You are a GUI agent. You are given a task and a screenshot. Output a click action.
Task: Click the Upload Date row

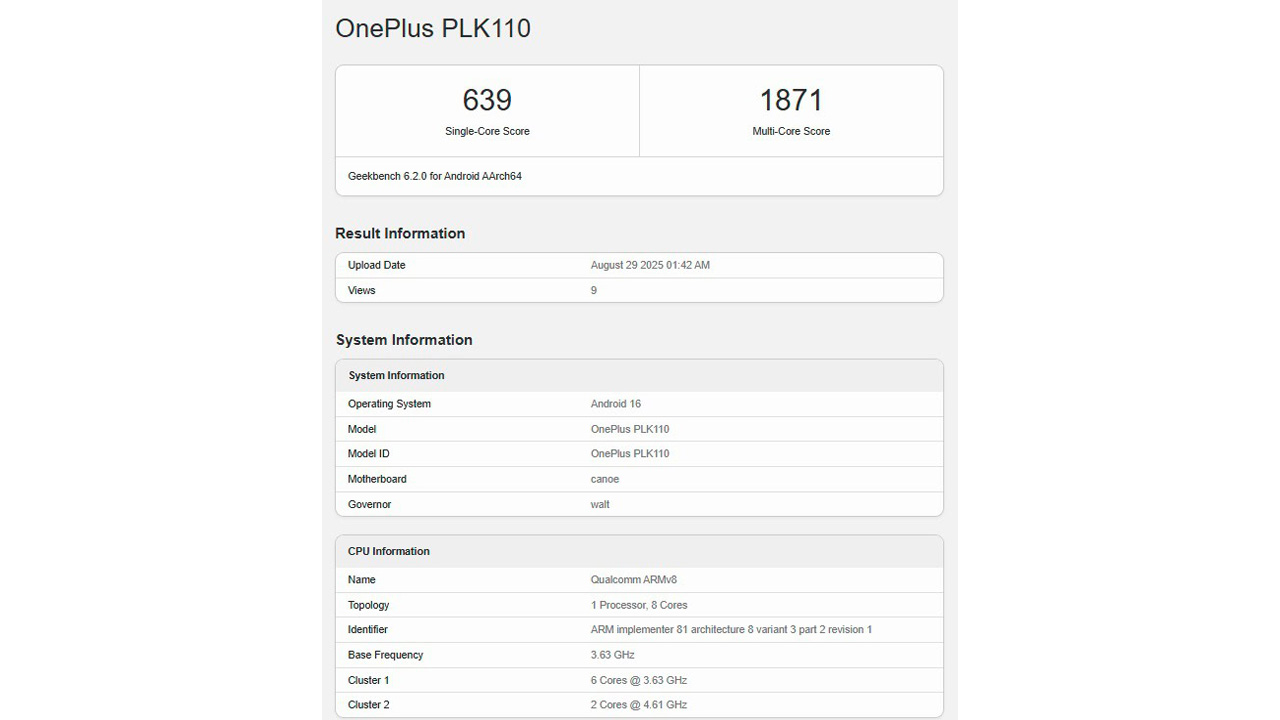pyautogui.click(x=639, y=265)
